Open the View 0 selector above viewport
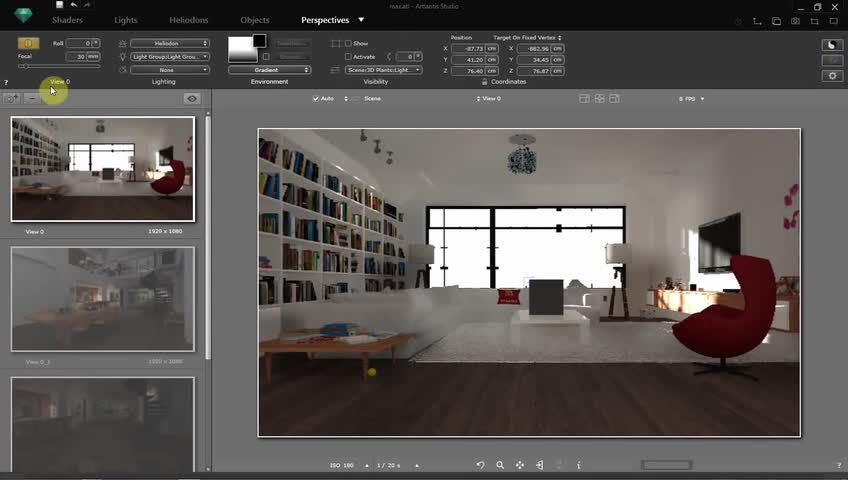The width and height of the screenshot is (848, 480). 489,98
